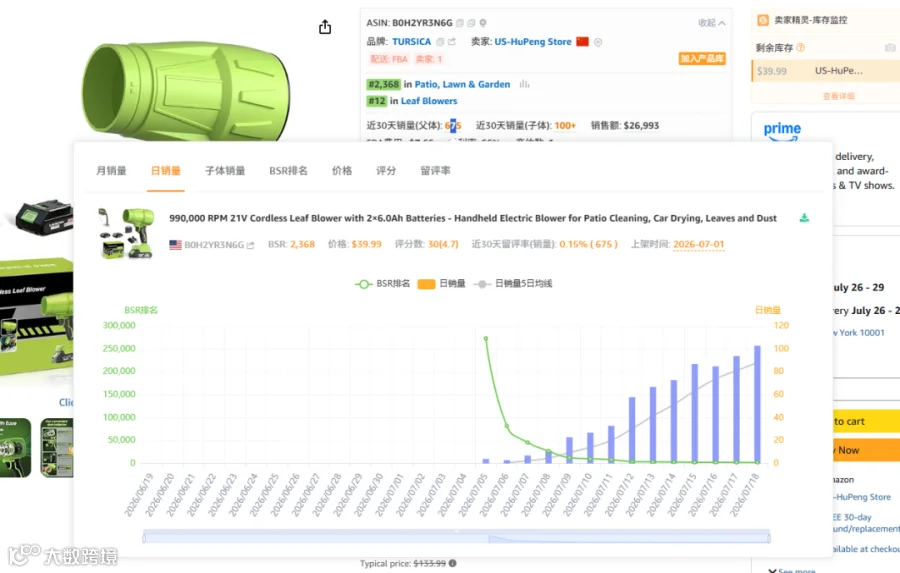Image resolution: width=900 pixels, height=573 pixels.
Task: Click the Add to cart button
Action: tap(866, 421)
